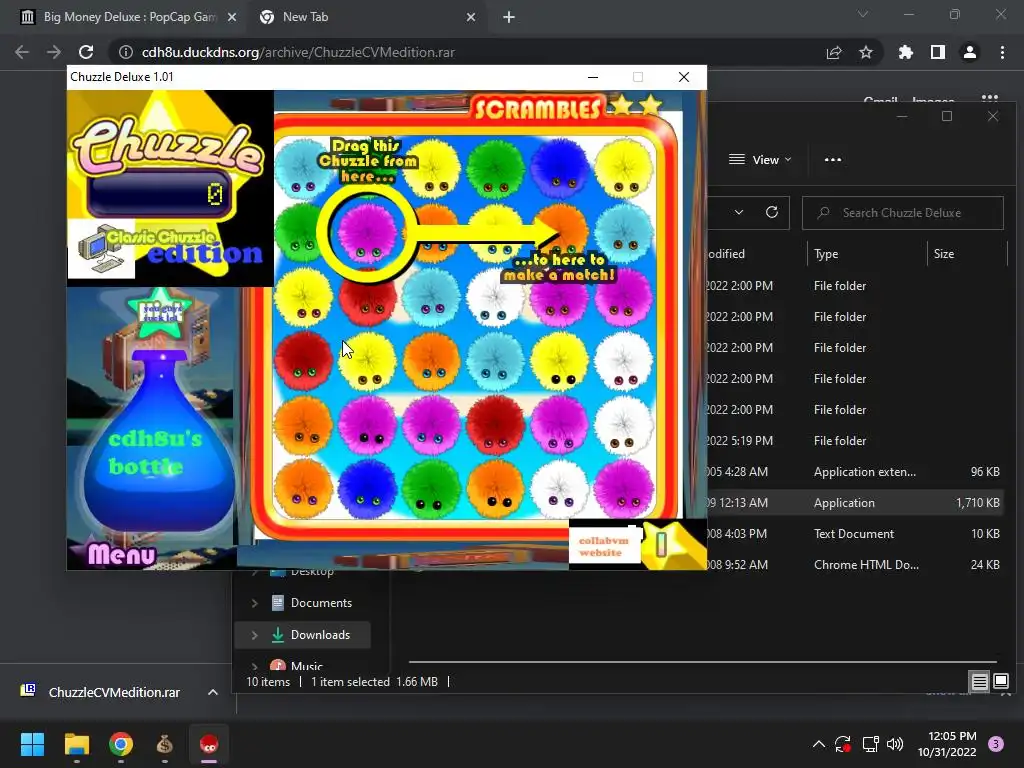Screen dimensions: 1024x768
Task: Switch File Explorer to large thumbnails view
Action: tap(1000, 682)
